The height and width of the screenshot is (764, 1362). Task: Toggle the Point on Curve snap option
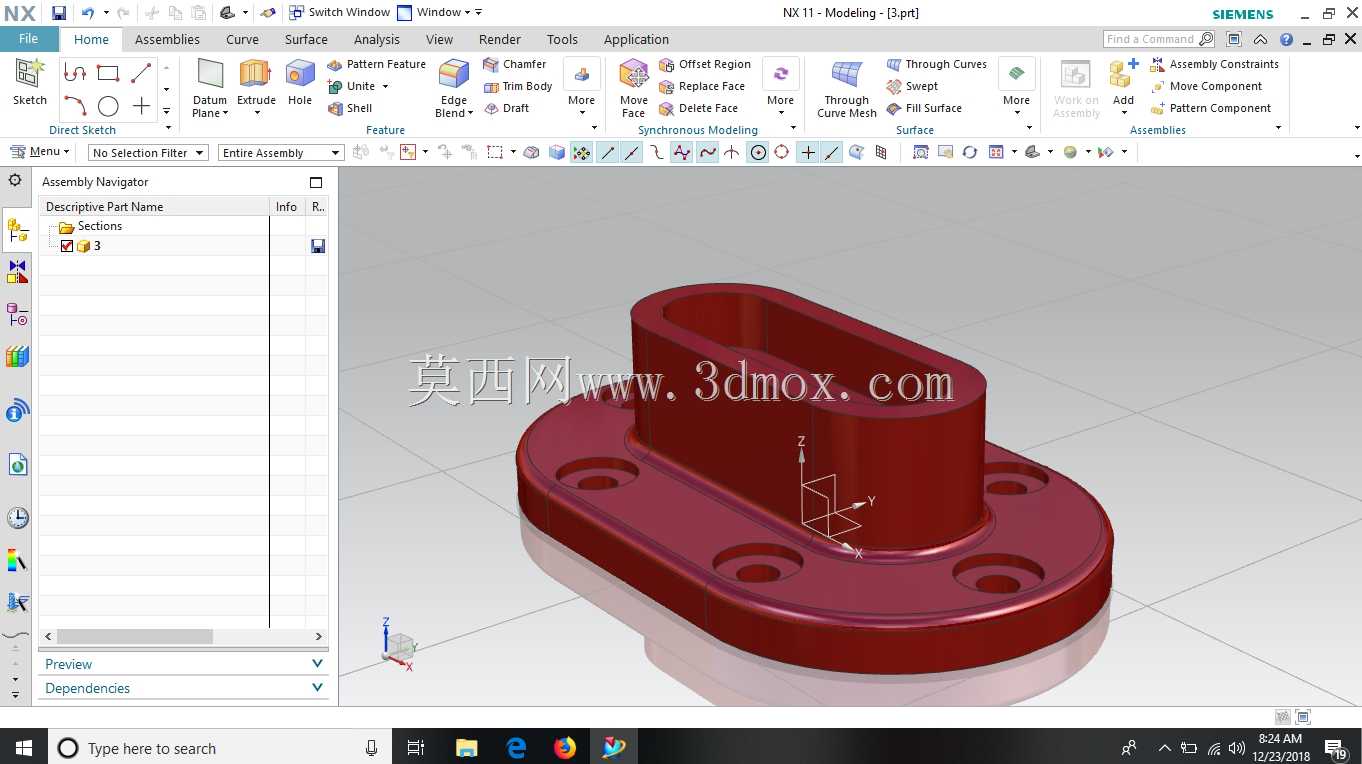click(x=832, y=152)
